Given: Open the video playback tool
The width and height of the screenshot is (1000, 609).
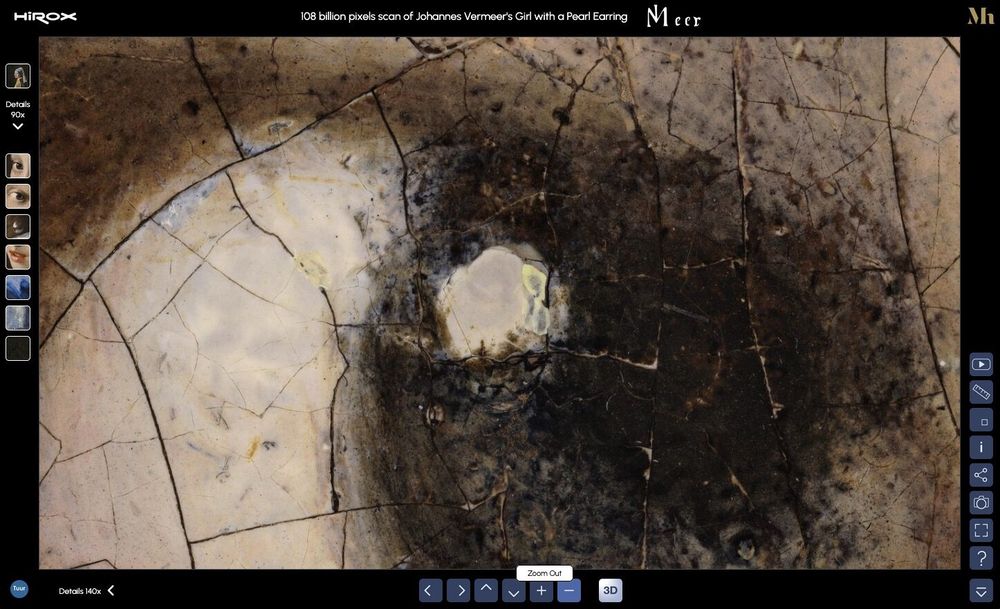Looking at the screenshot, I should 981,364.
